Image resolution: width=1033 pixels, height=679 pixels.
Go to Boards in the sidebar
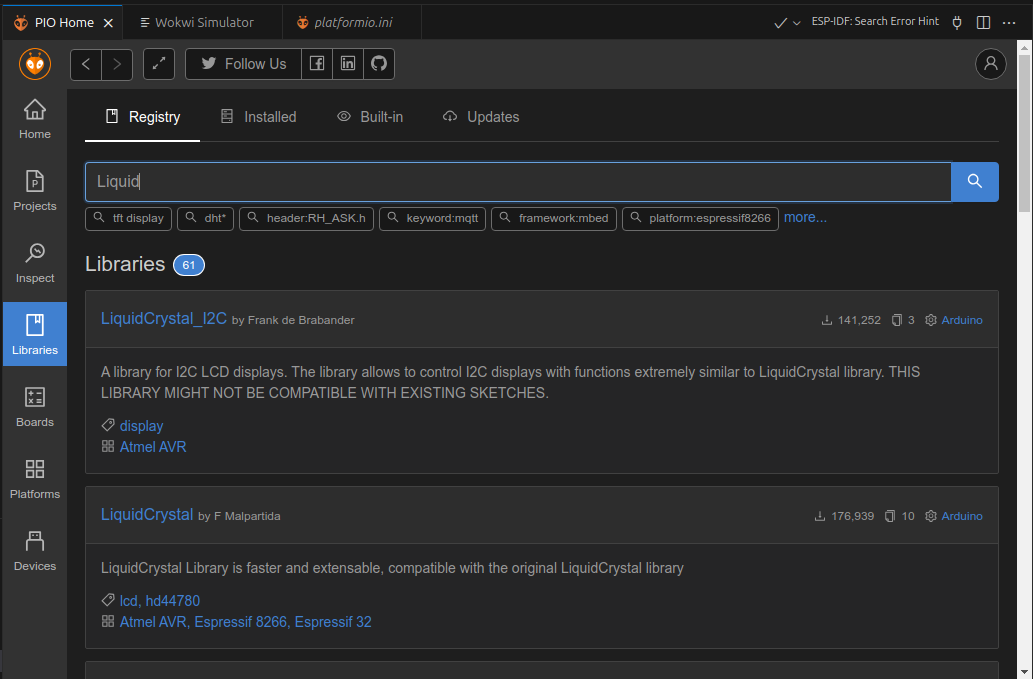[35, 407]
